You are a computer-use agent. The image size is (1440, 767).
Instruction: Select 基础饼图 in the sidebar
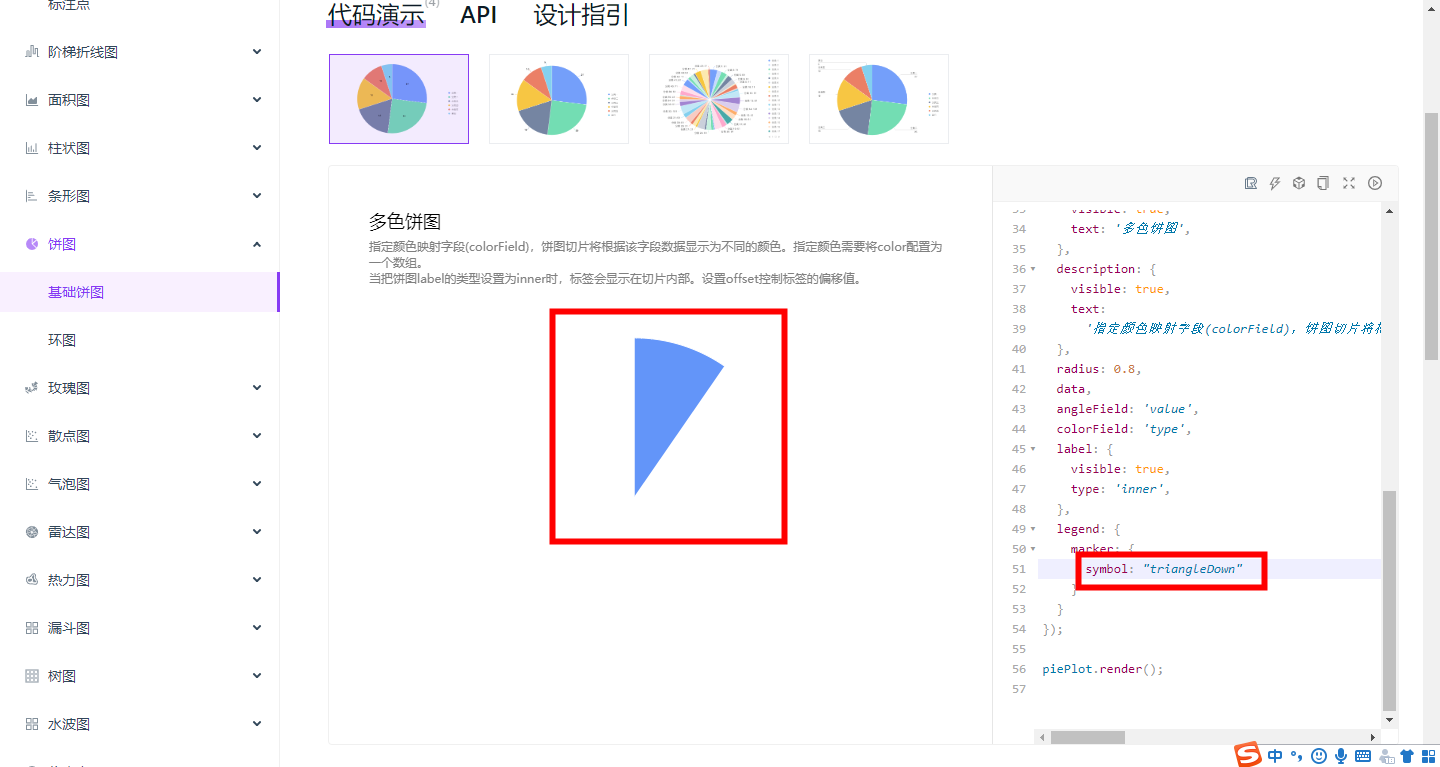[x=139, y=292]
